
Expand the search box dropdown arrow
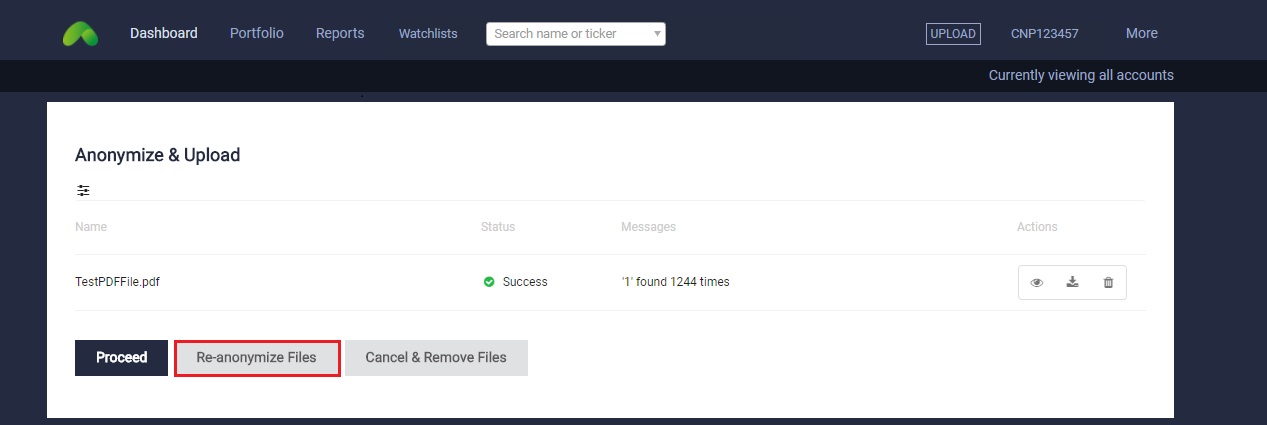(x=657, y=34)
